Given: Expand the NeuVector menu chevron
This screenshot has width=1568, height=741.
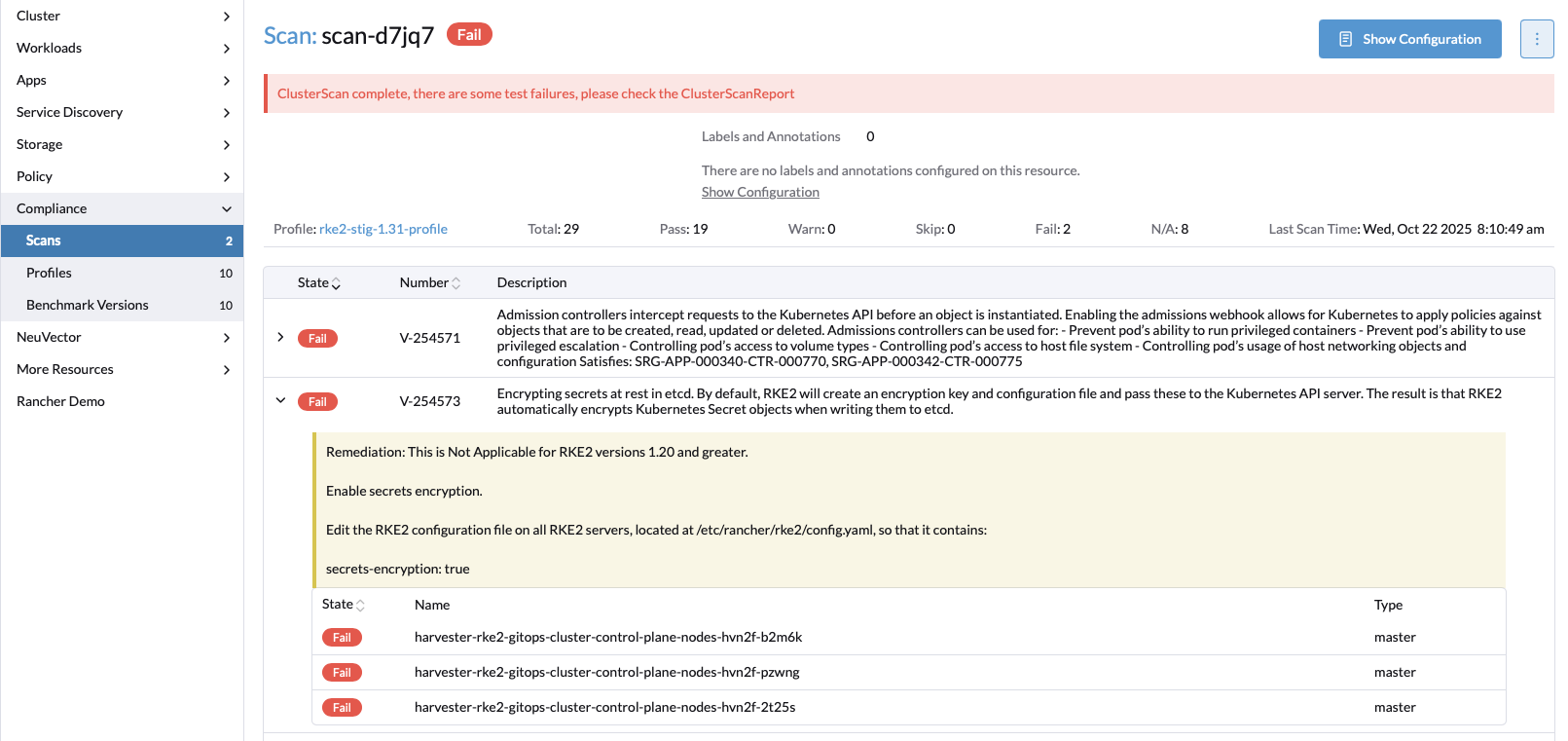Looking at the screenshot, I should click(x=226, y=338).
